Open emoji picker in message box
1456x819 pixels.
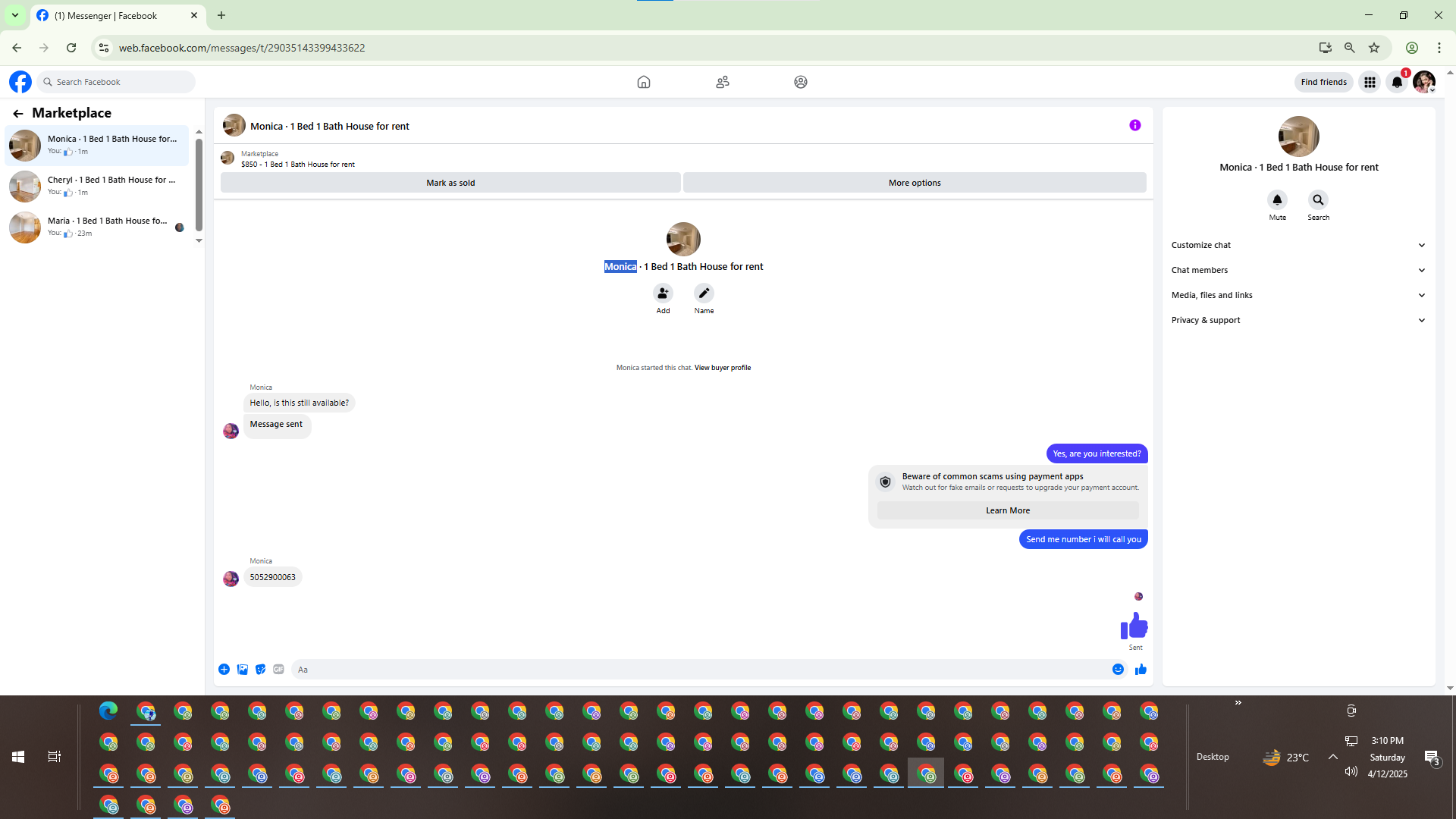pyautogui.click(x=1118, y=669)
